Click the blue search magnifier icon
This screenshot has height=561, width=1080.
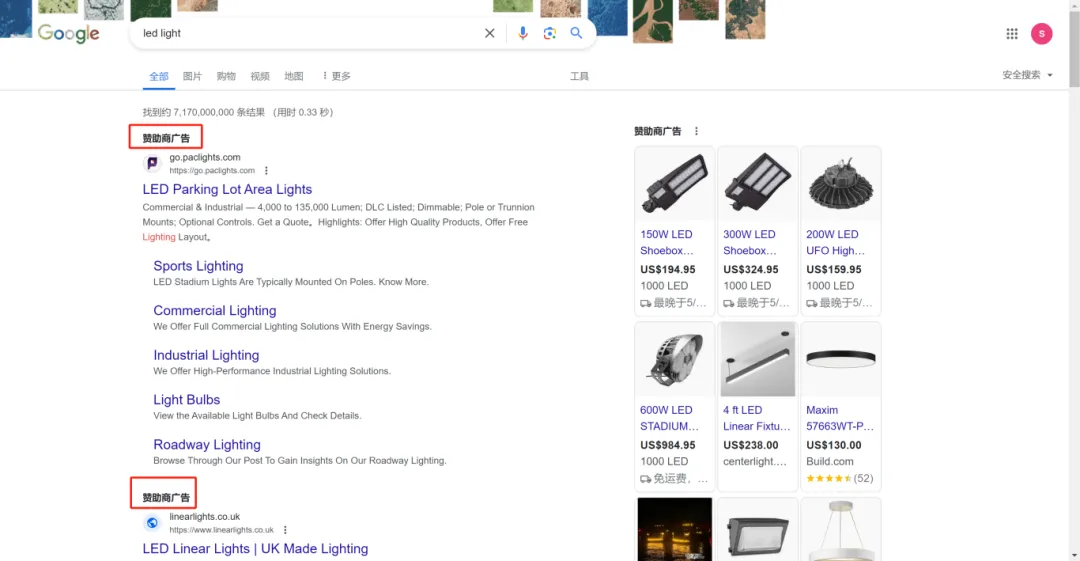[576, 33]
